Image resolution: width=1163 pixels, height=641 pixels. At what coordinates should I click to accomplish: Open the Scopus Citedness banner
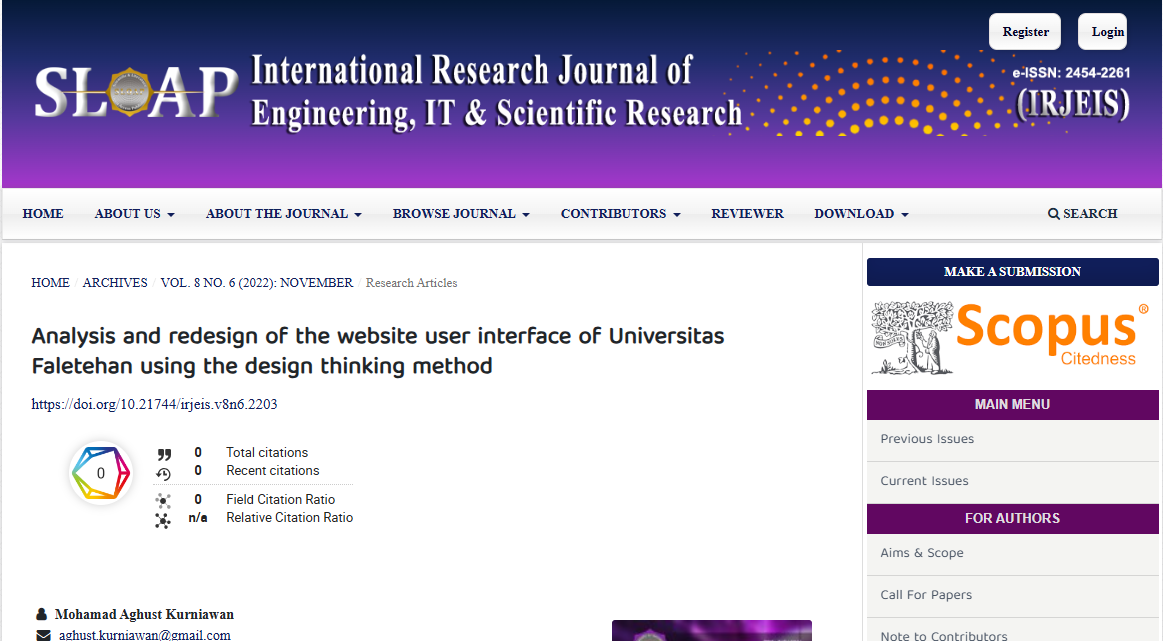pyautogui.click(x=1012, y=337)
